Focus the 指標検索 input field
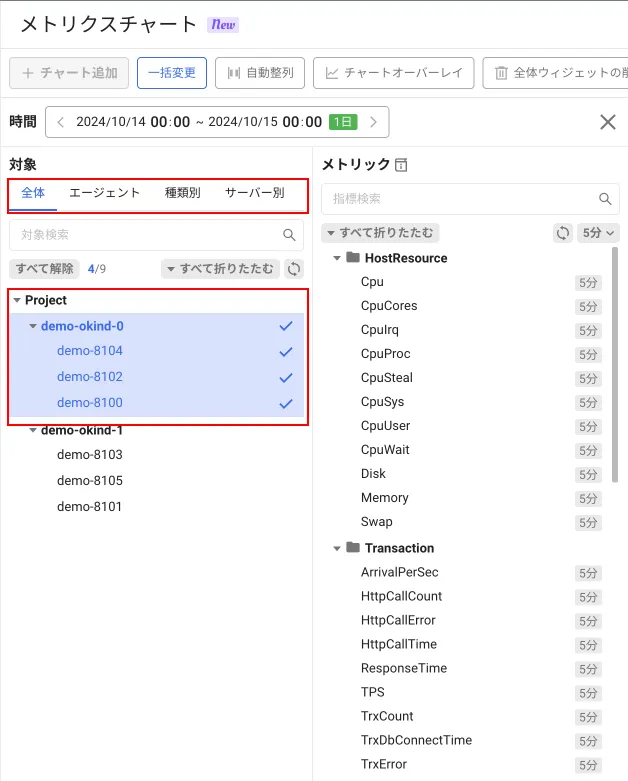Viewport: 628px width, 781px height. 470,199
